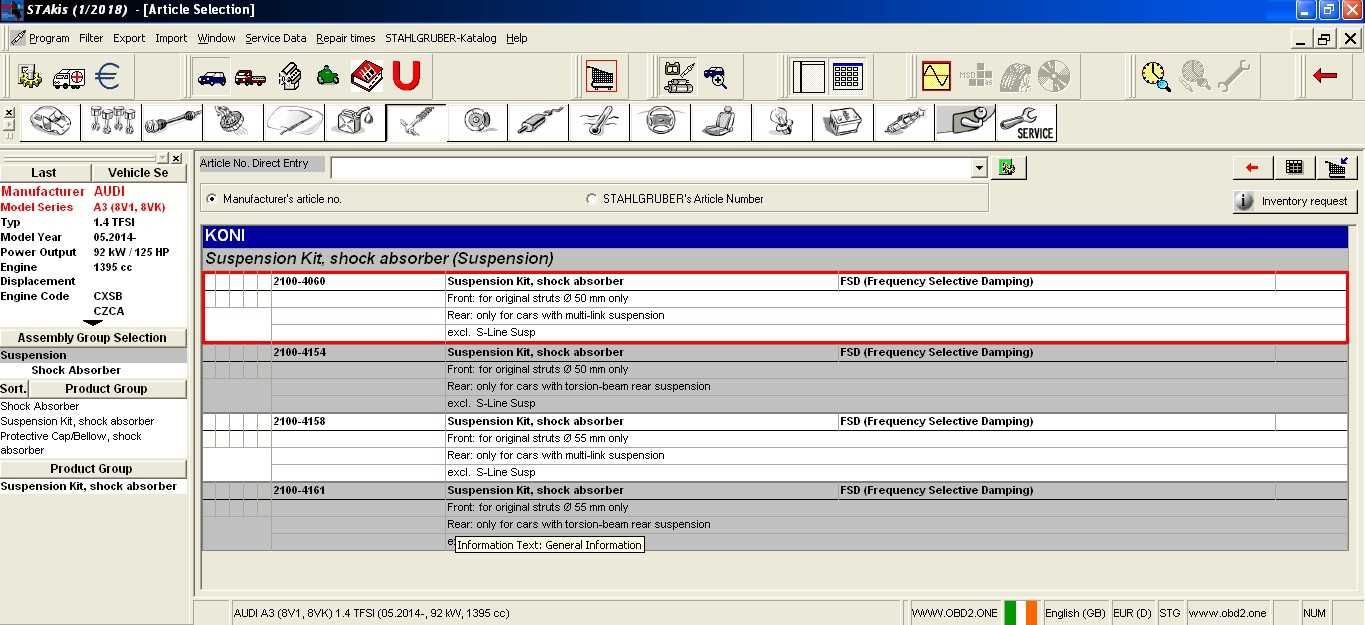The height and width of the screenshot is (625, 1365).
Task: Open the shopping cart icon
Action: tap(601, 76)
